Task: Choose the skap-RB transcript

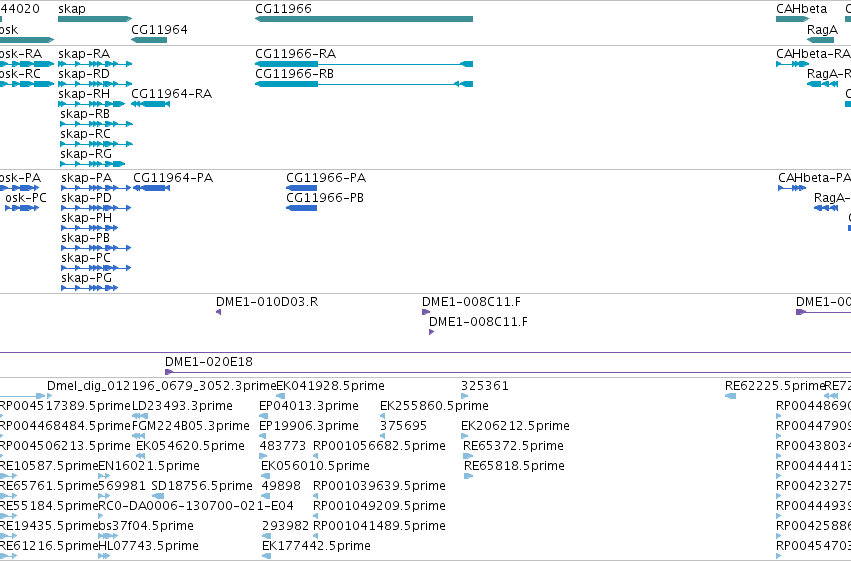Action: coord(97,124)
